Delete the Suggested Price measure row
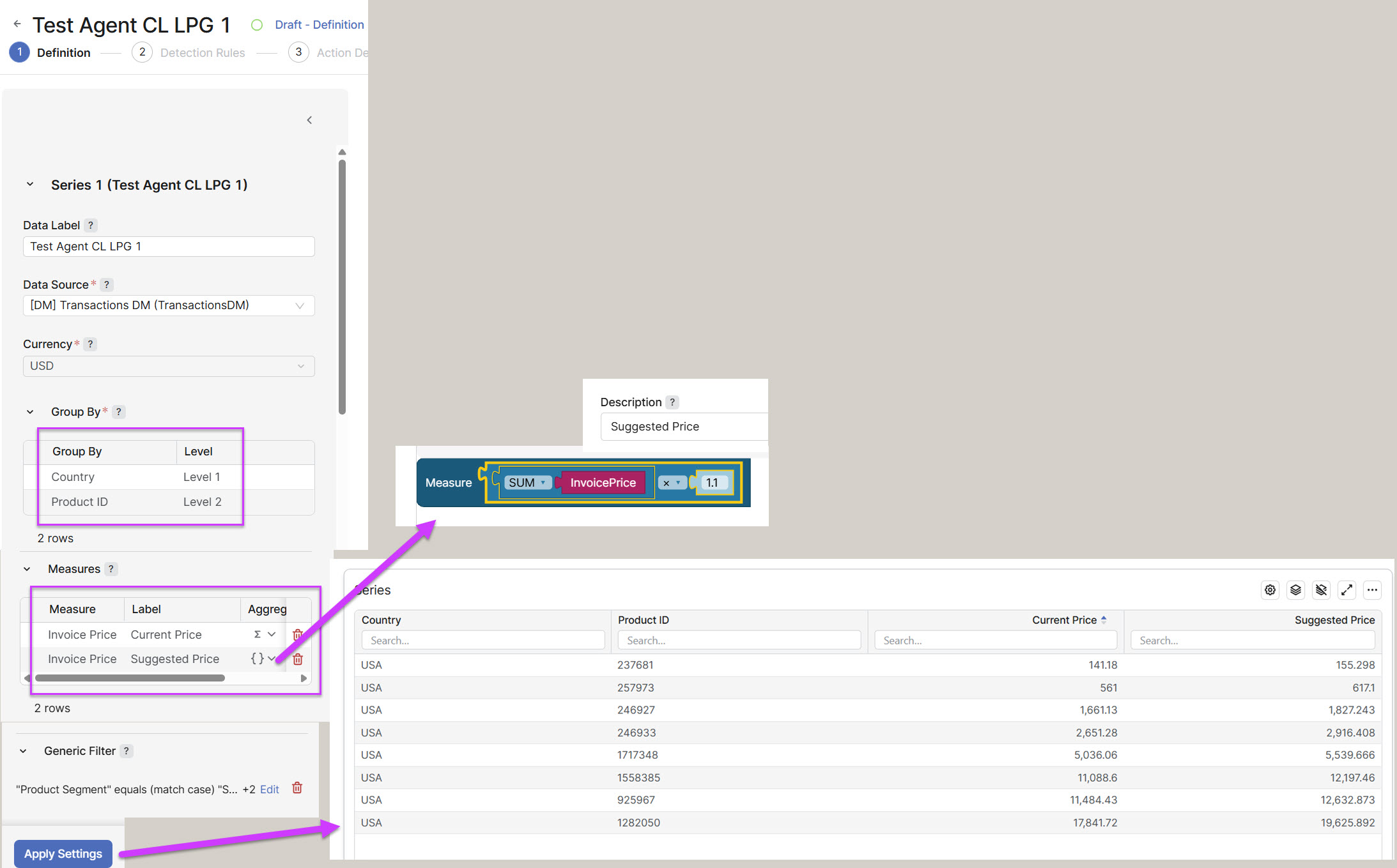The width and height of the screenshot is (1397, 868). point(297,659)
